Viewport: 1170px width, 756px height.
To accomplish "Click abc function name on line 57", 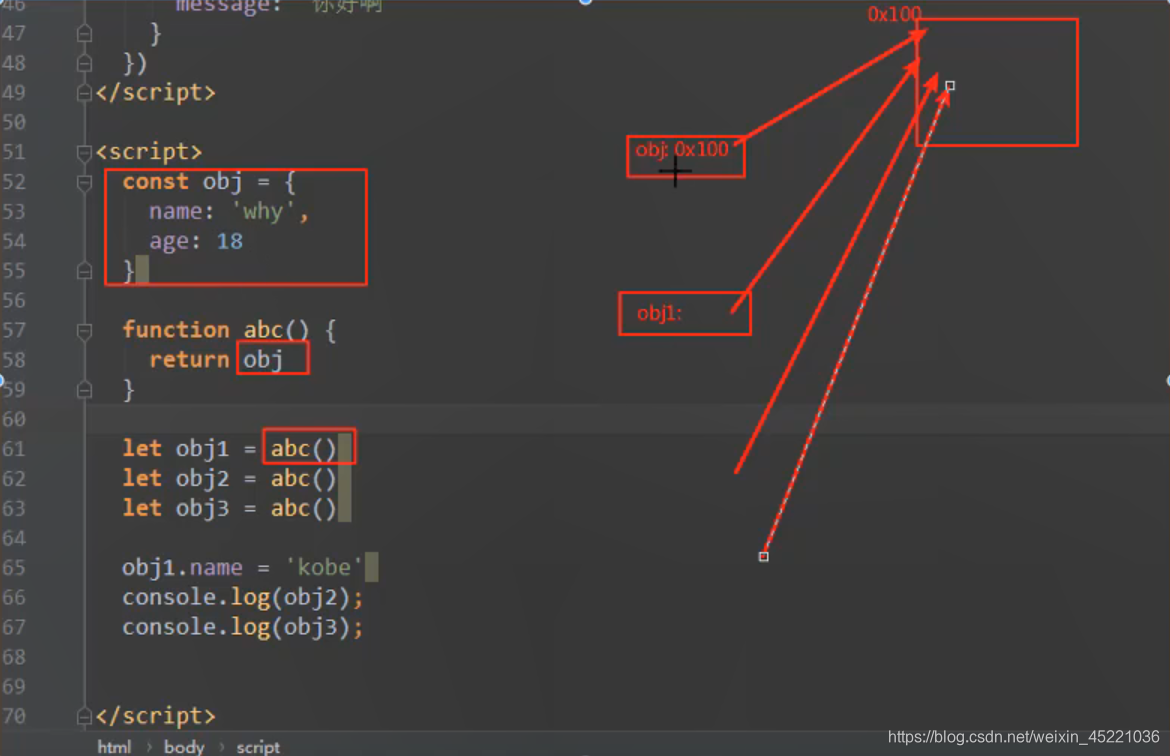I will pyautogui.click(x=263, y=330).
